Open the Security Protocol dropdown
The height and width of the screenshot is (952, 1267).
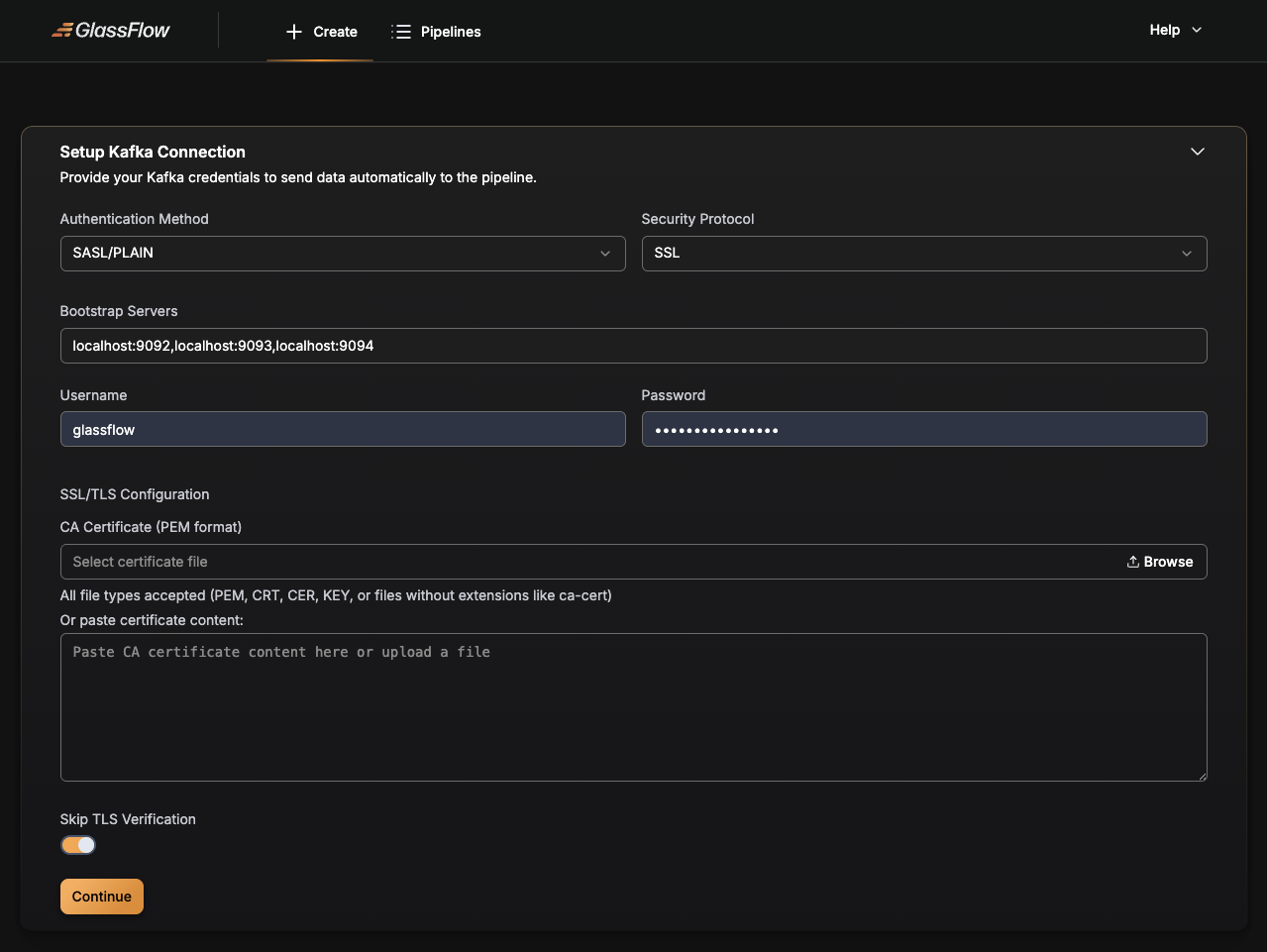click(923, 253)
